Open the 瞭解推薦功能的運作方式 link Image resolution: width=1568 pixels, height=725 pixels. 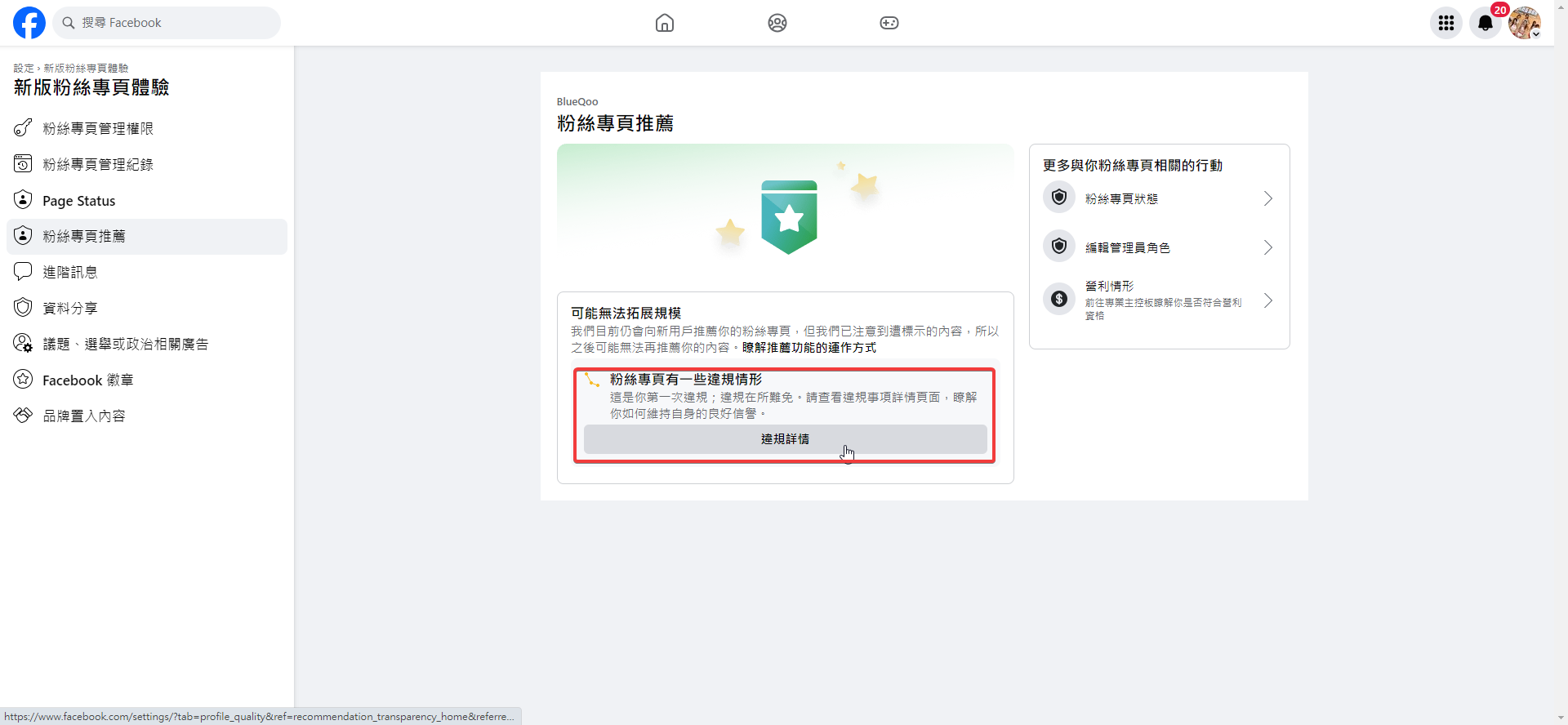point(808,348)
